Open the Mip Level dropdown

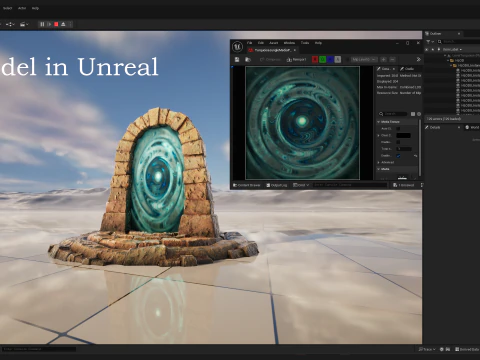click(x=364, y=59)
